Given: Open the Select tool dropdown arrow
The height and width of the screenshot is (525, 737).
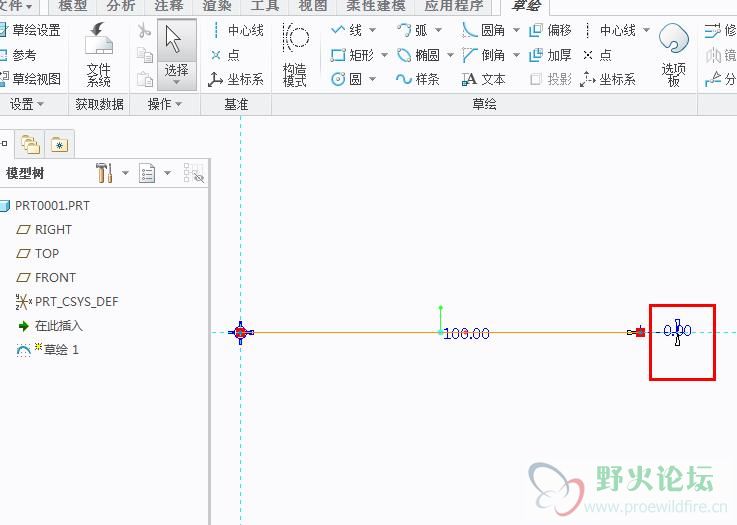Looking at the screenshot, I should tap(176, 82).
